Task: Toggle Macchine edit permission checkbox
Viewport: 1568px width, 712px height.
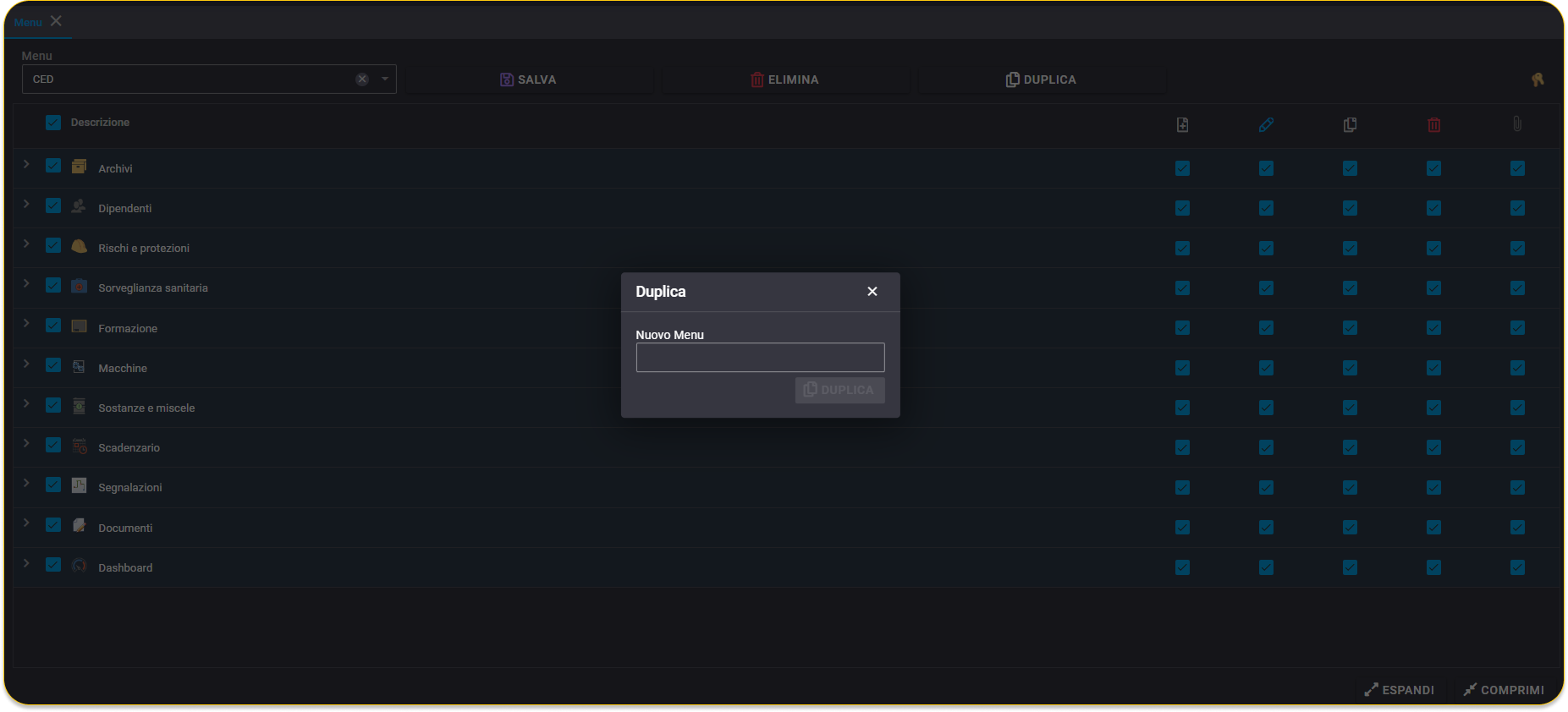Action: (1266, 368)
